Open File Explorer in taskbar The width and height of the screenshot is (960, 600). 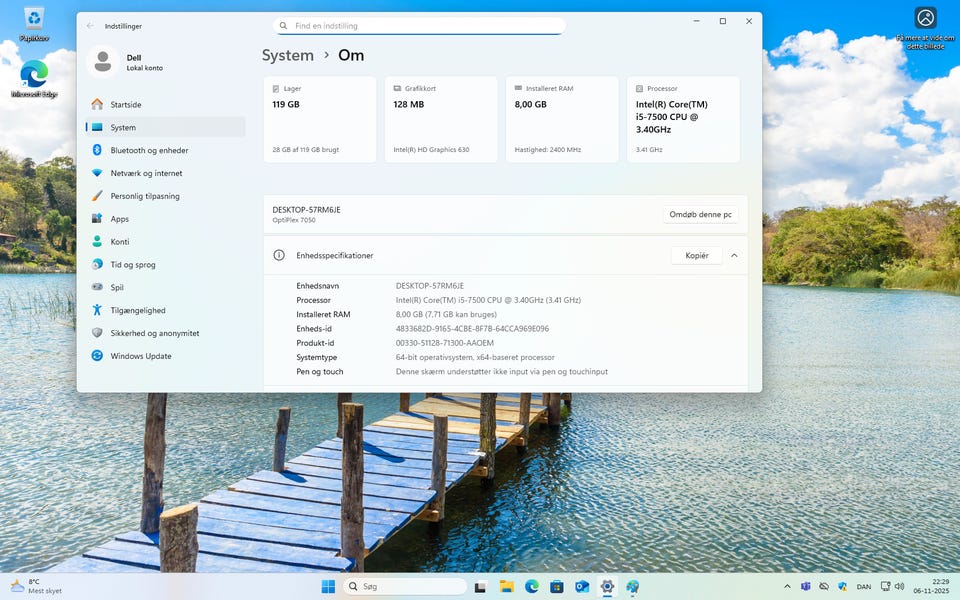pos(506,587)
